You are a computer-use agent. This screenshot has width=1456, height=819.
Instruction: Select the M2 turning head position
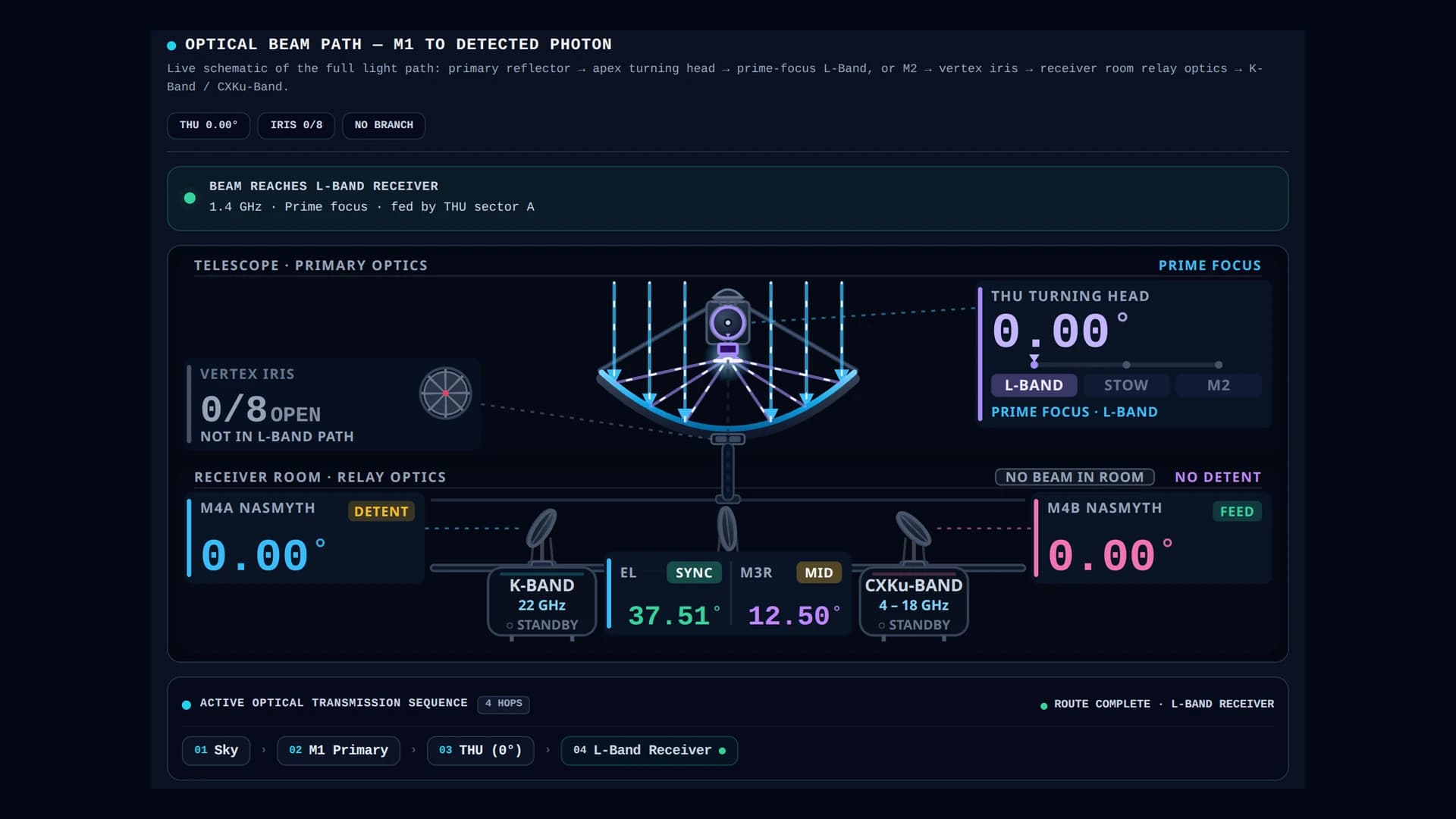point(1219,385)
